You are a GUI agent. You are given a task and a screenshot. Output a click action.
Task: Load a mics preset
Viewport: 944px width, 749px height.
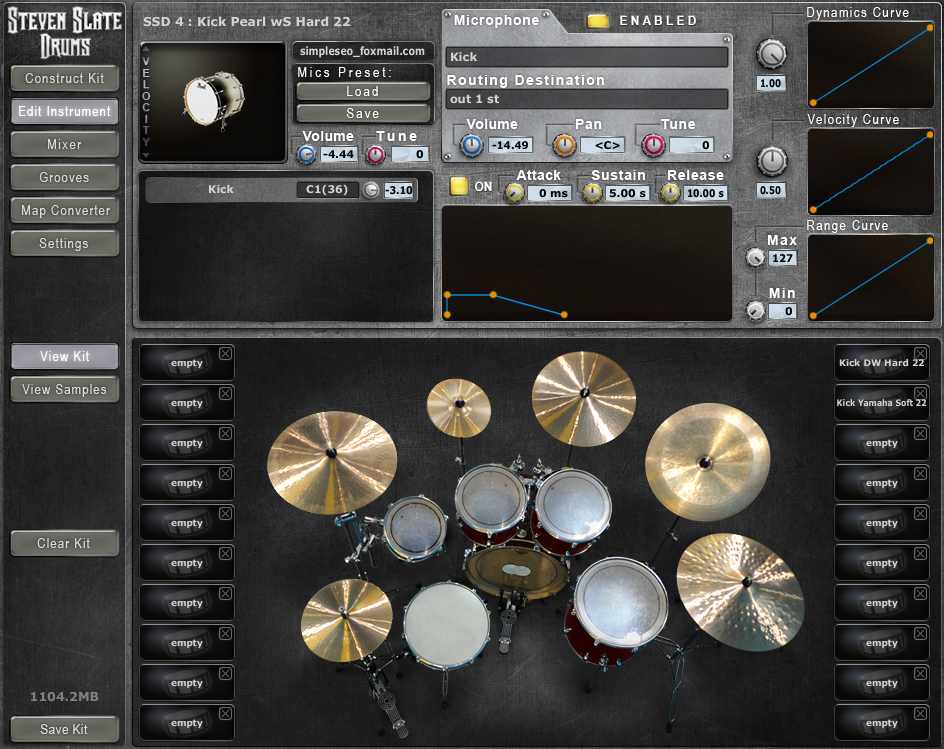point(362,91)
